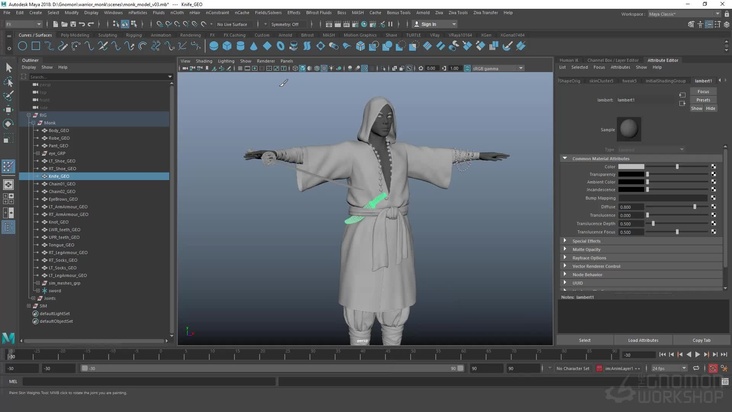The width and height of the screenshot is (732, 412).
Task: Click the Focus button in Attribute Editor
Action: (703, 91)
